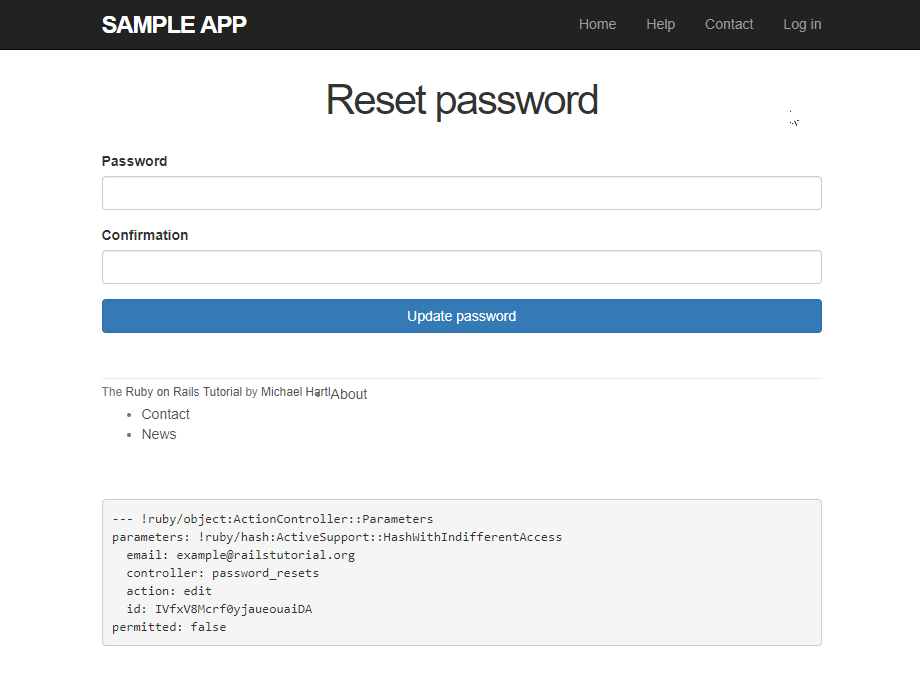The height and width of the screenshot is (694, 920).
Task: Follow the Michael Hartl footer link
Action: (x=294, y=392)
